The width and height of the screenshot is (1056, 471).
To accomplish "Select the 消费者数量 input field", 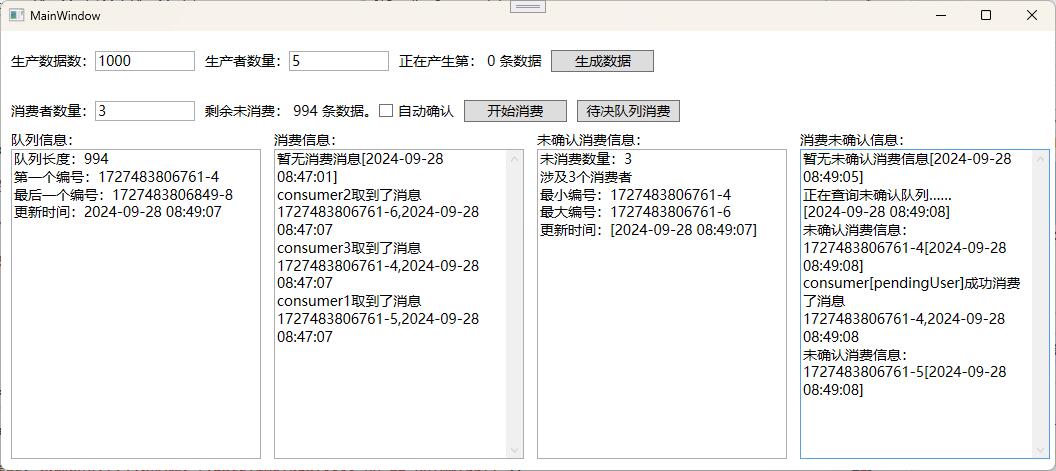I will click(144, 111).
